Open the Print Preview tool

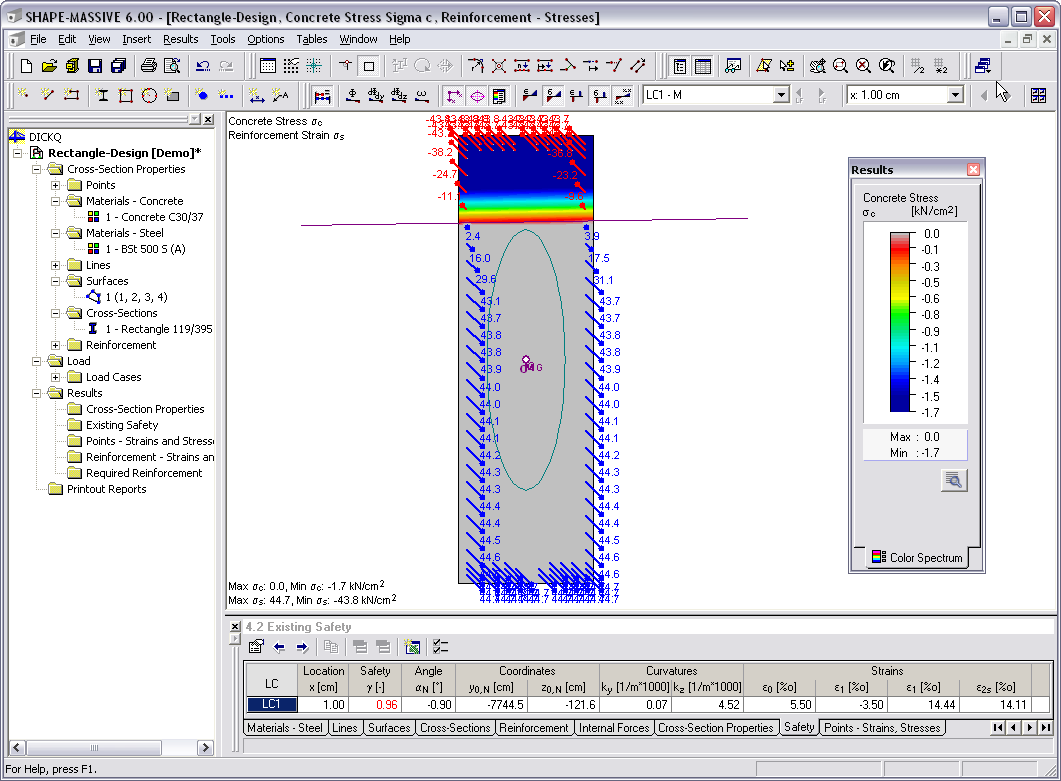click(x=171, y=64)
